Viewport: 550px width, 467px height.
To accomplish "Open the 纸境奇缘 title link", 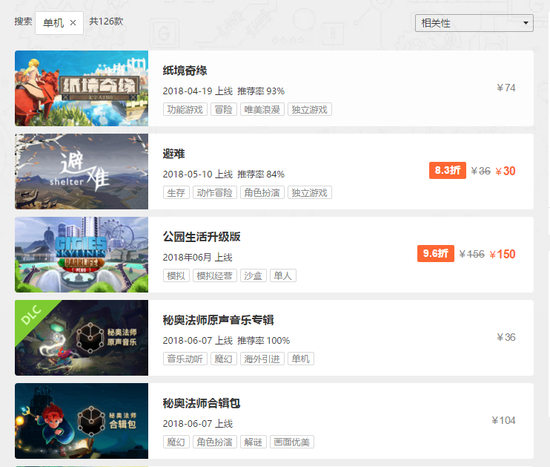I will (185, 71).
